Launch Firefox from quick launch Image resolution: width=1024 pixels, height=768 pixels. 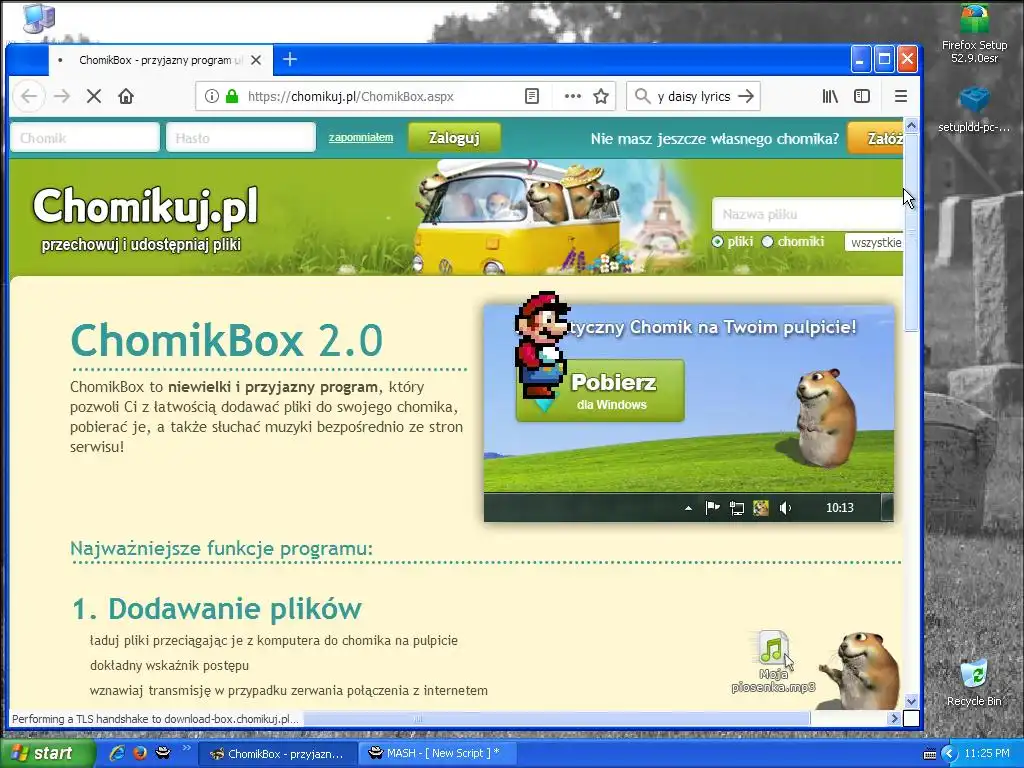click(139, 753)
